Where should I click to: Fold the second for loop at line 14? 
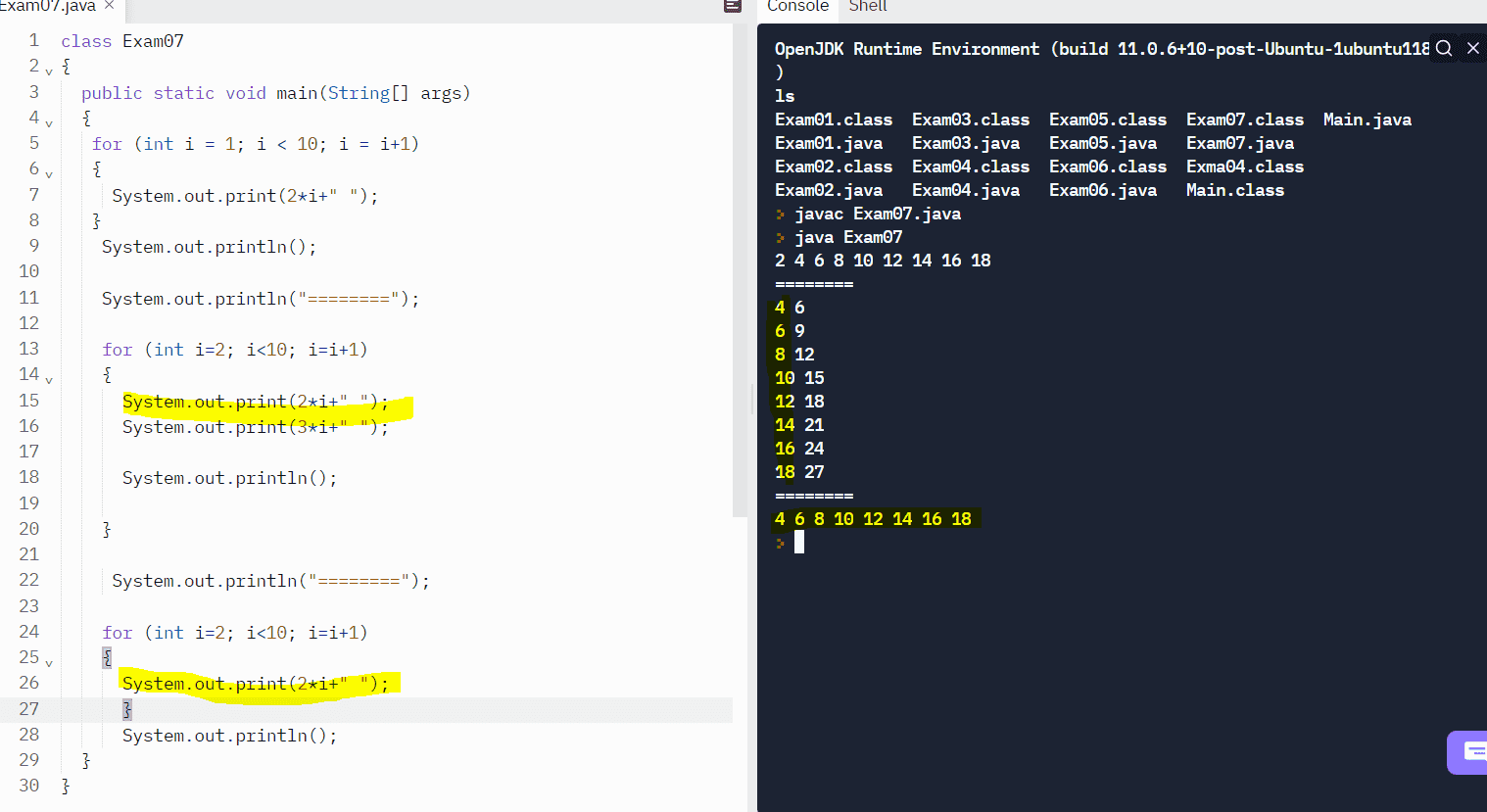coord(49,379)
